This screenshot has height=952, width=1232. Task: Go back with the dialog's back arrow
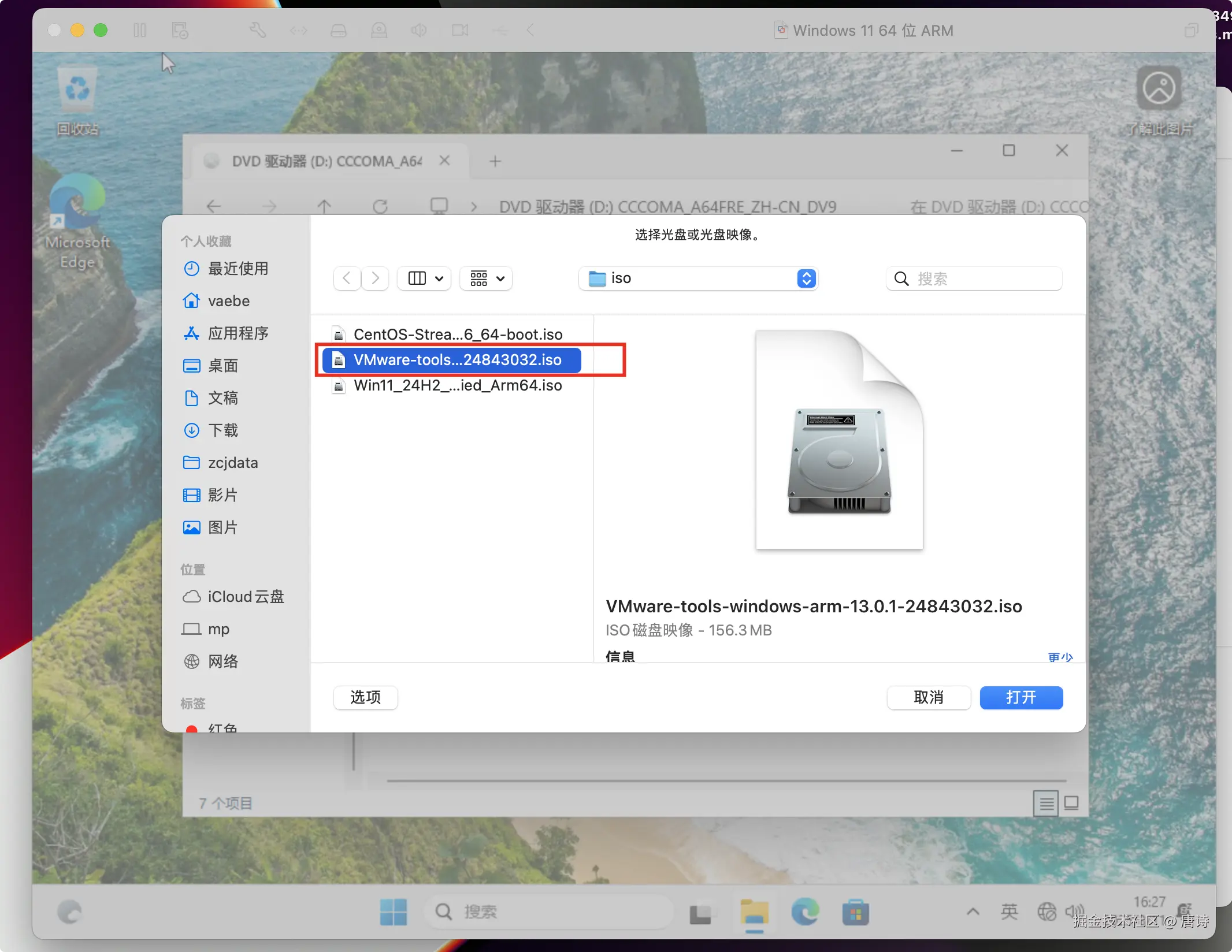pos(347,278)
